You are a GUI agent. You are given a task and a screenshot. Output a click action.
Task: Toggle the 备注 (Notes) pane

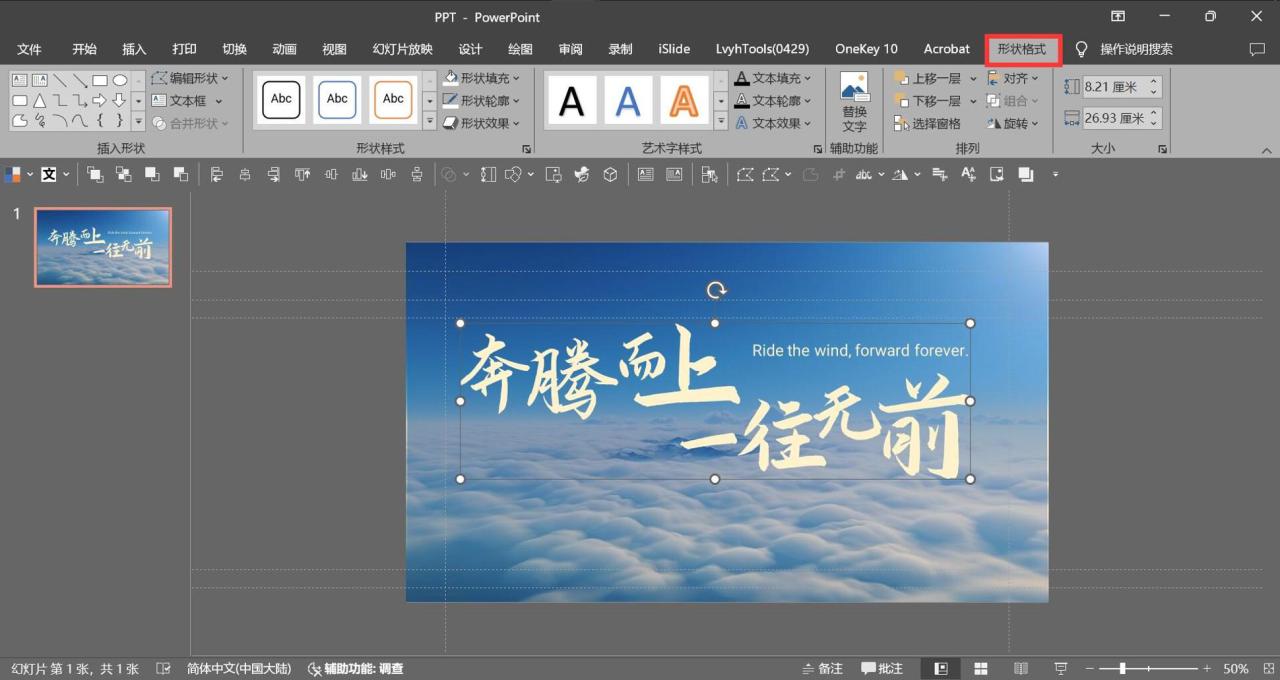pyautogui.click(x=822, y=668)
